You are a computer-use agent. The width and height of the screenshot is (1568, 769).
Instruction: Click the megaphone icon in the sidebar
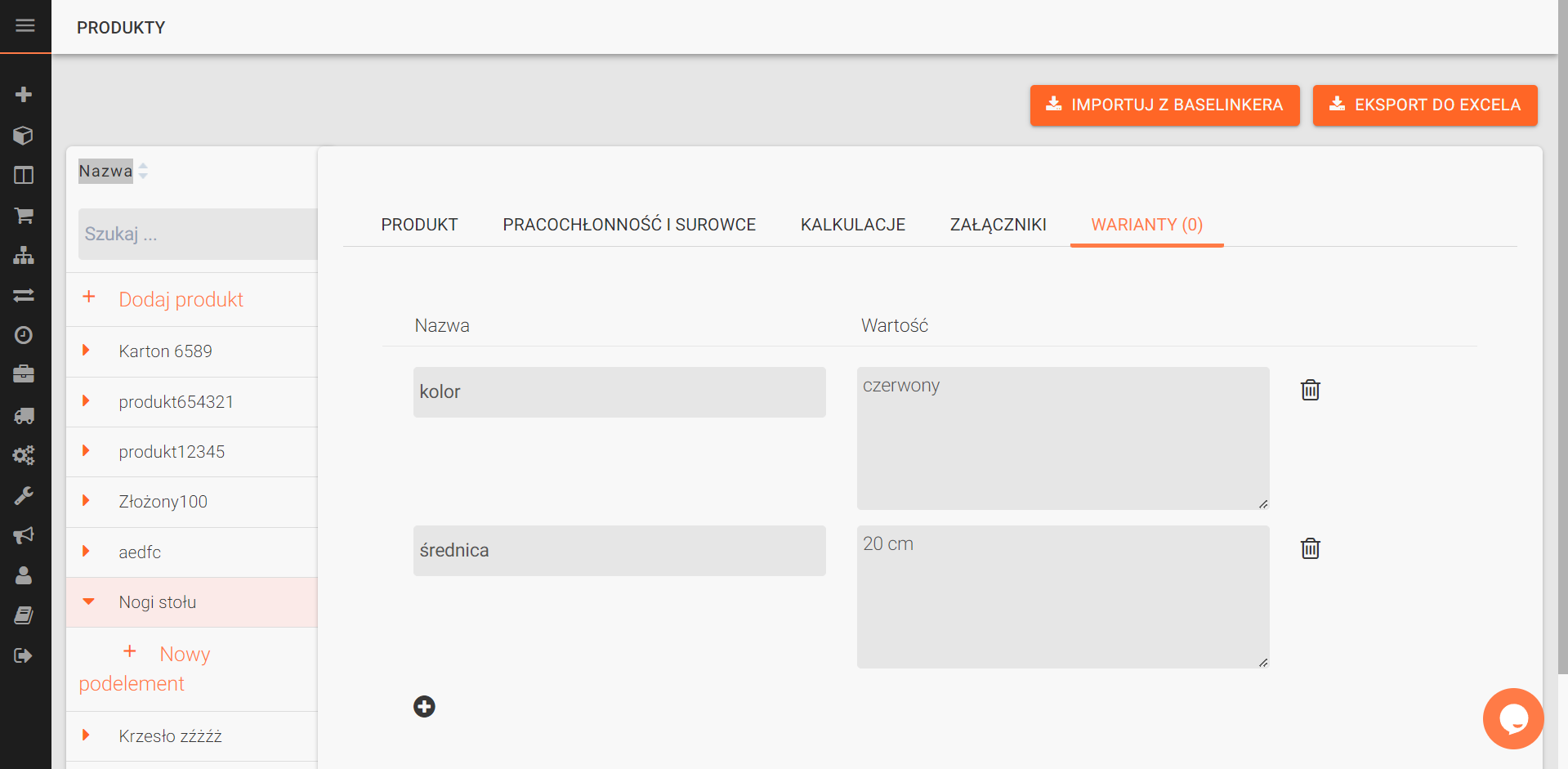24,535
